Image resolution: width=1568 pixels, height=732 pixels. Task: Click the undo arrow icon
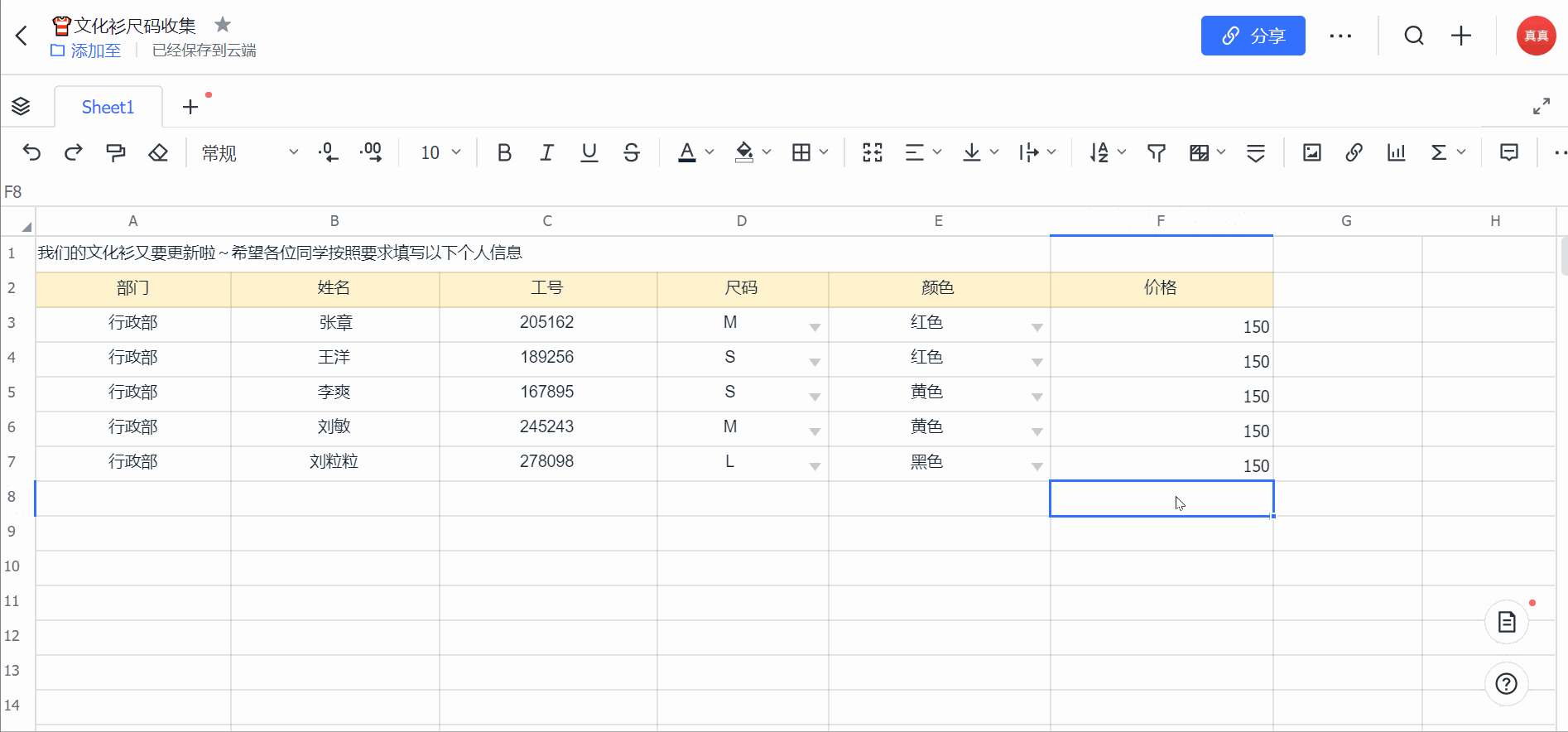pos(31,152)
